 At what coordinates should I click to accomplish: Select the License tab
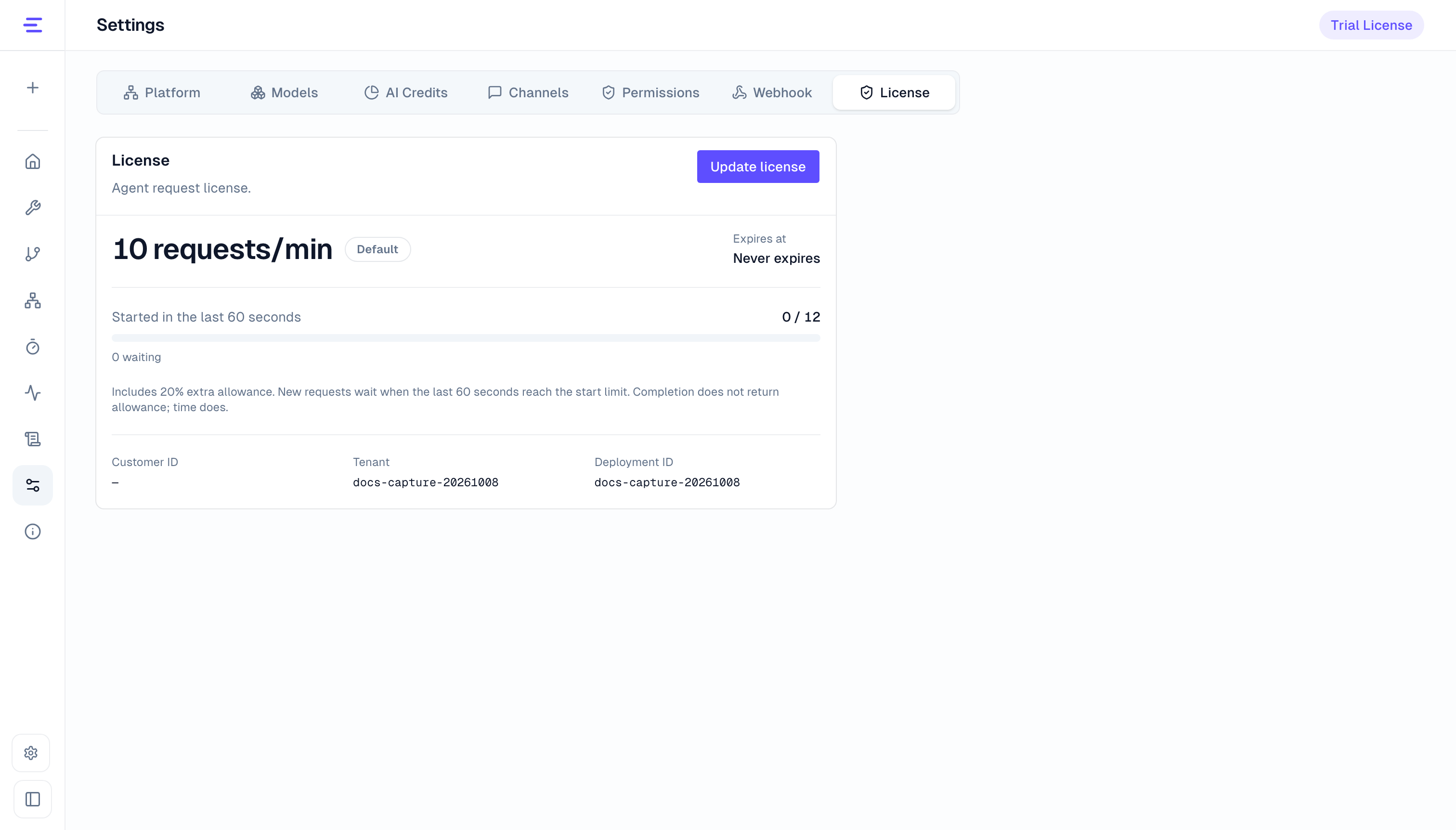[894, 92]
